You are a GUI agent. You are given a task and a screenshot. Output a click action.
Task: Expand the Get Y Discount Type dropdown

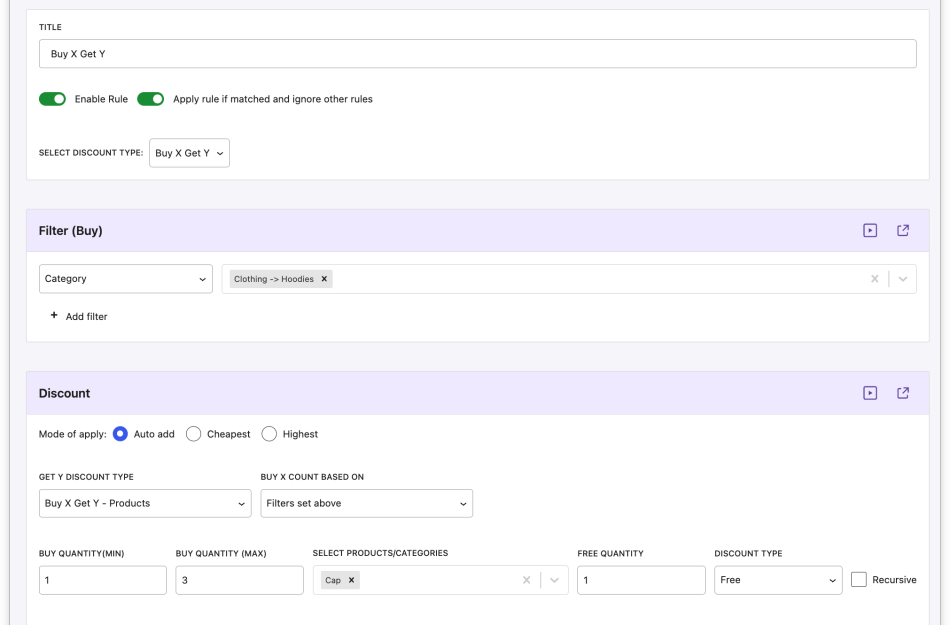[144, 503]
